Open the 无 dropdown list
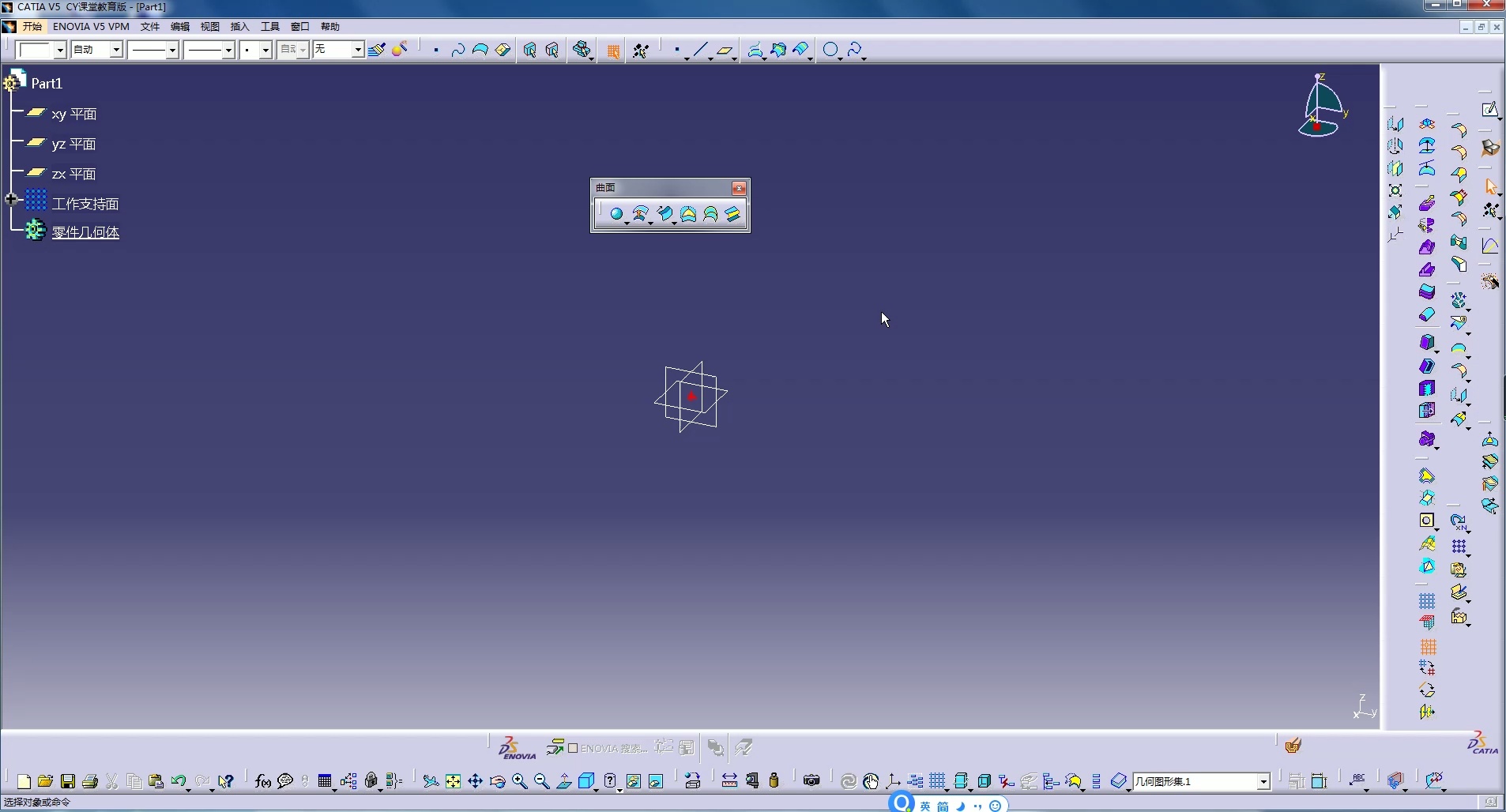This screenshot has height=812, width=1506. [357, 50]
